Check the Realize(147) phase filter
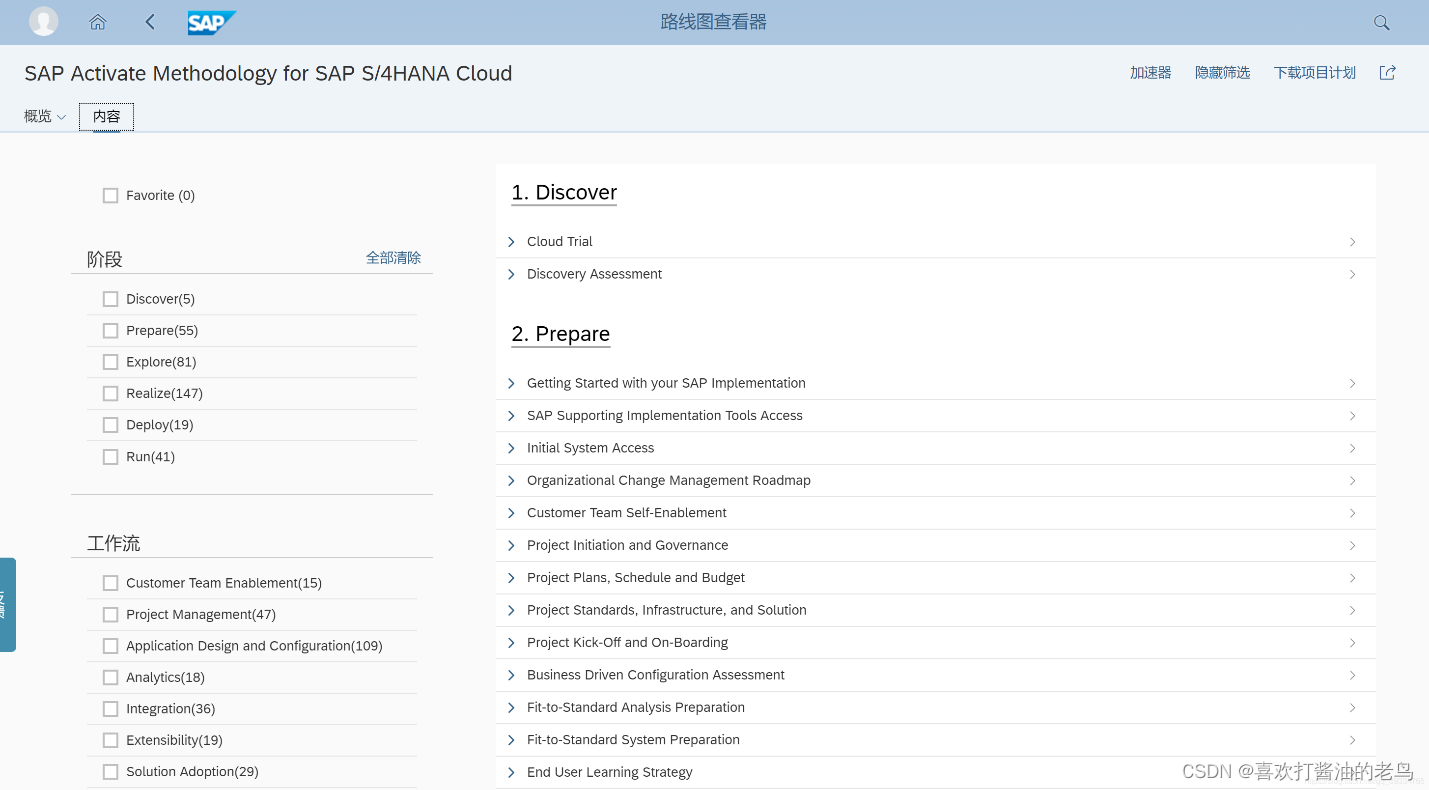Screen dimensions: 1429x790 pyautogui.click(x=111, y=394)
